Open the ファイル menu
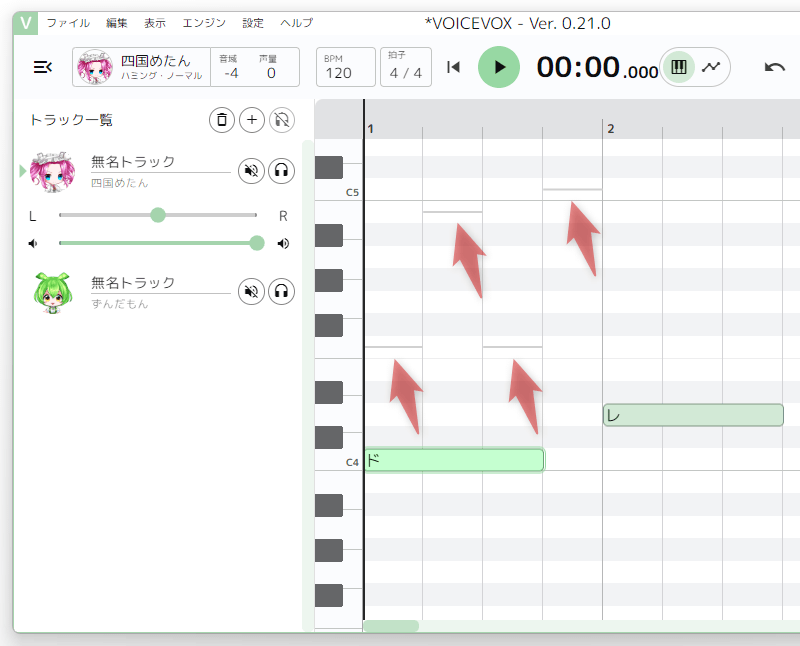800x646 pixels. (68, 23)
